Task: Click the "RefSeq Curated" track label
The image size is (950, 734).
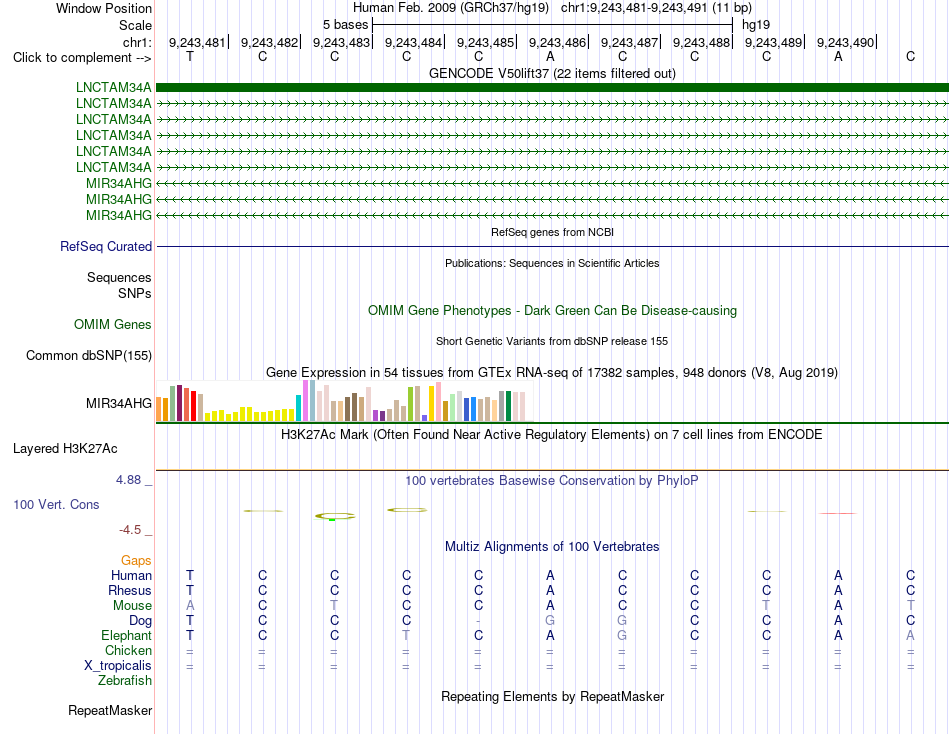Action: [106, 247]
